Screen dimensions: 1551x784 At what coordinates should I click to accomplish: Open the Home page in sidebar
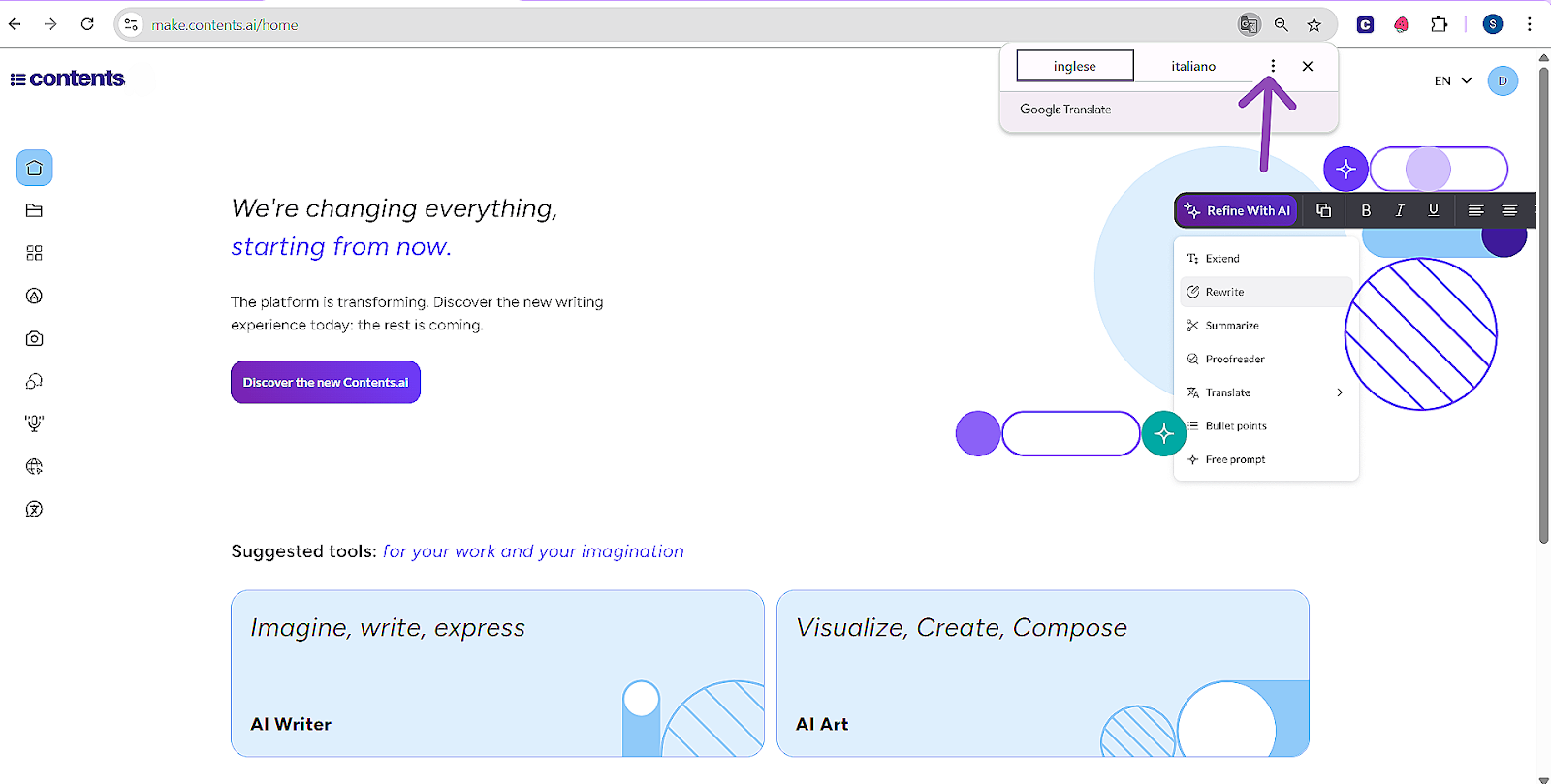pos(34,168)
